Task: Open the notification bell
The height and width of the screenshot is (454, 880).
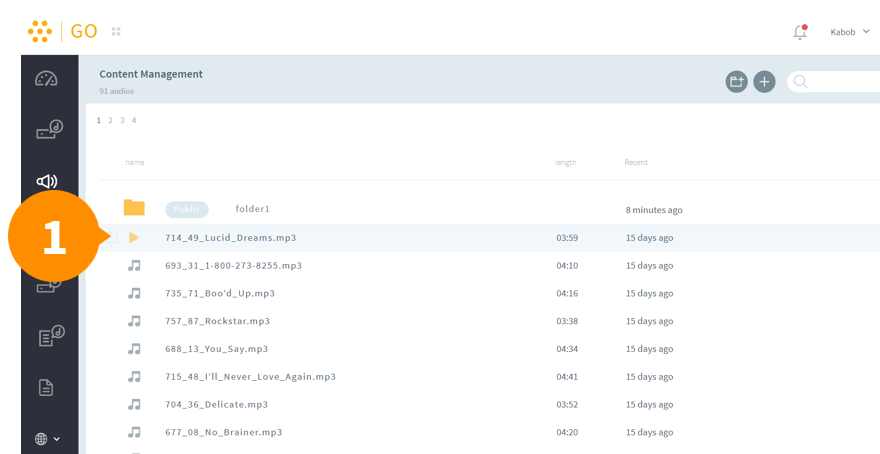Action: point(800,32)
